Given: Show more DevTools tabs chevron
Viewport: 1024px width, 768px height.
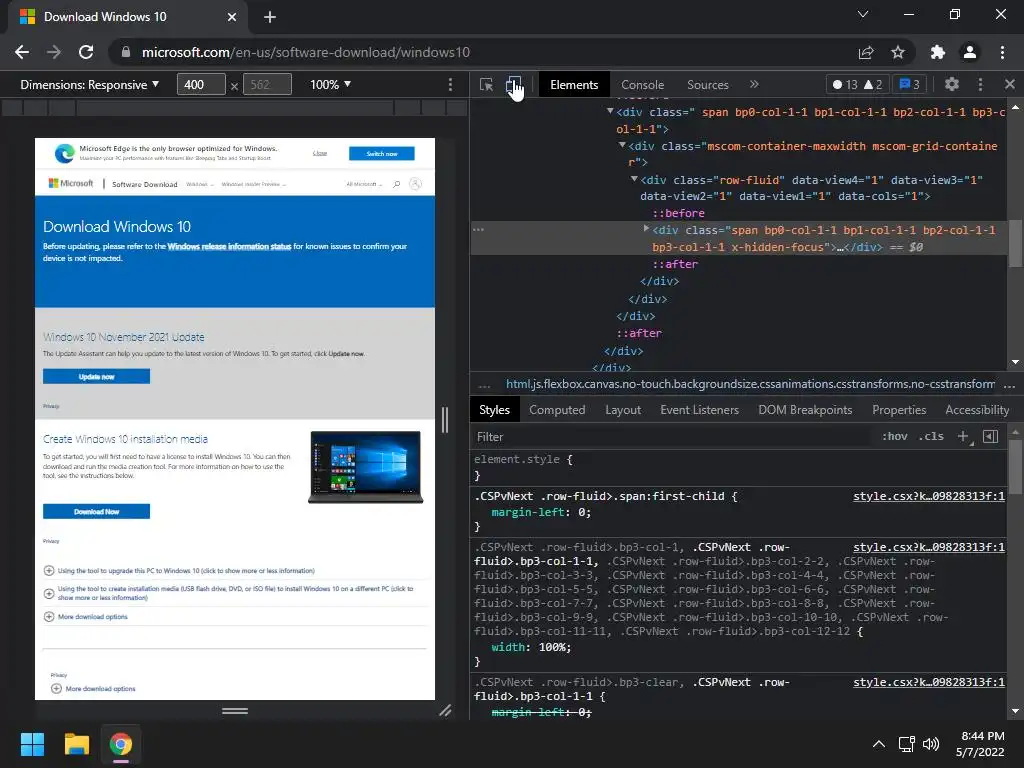Looking at the screenshot, I should [x=754, y=84].
